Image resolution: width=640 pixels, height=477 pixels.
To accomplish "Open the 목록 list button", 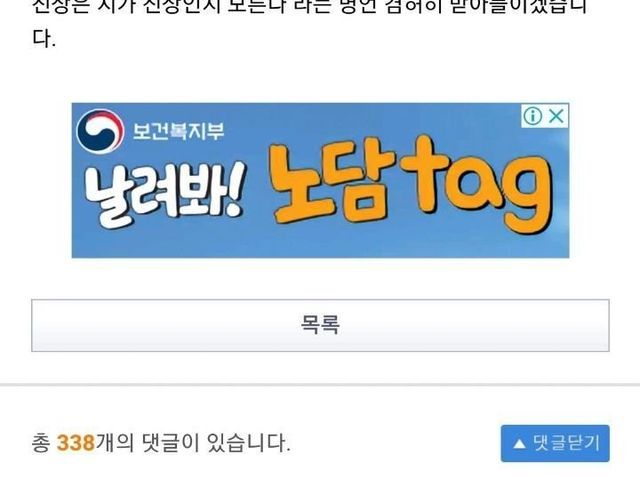I will (x=320, y=325).
